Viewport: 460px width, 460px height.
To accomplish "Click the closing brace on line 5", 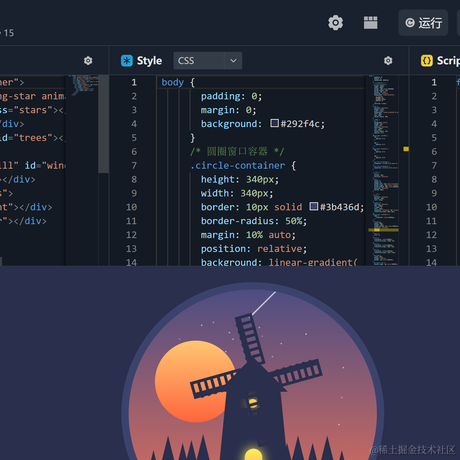I will pyautogui.click(x=192, y=138).
